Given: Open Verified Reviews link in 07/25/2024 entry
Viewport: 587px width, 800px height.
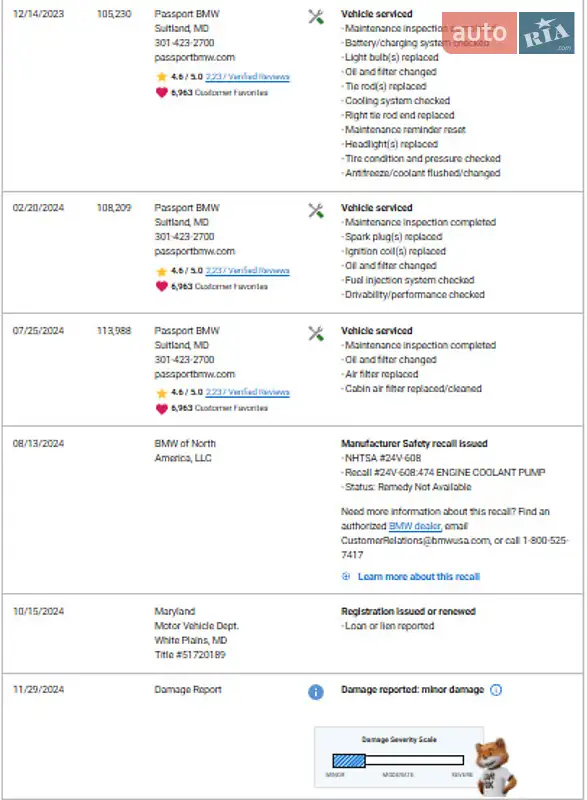Looking at the screenshot, I should [x=247, y=392].
